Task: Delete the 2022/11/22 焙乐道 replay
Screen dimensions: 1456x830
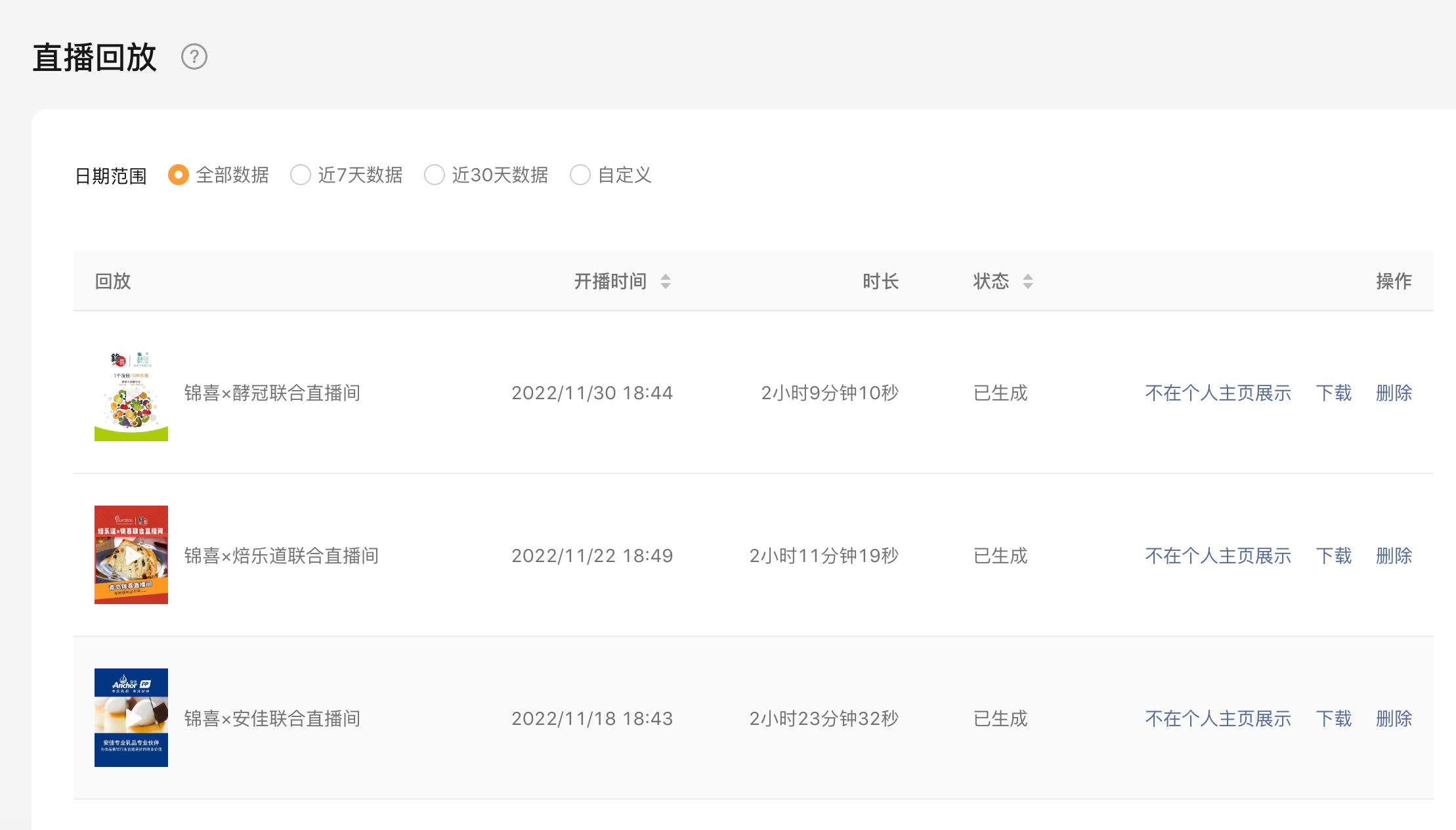Action: click(1394, 556)
